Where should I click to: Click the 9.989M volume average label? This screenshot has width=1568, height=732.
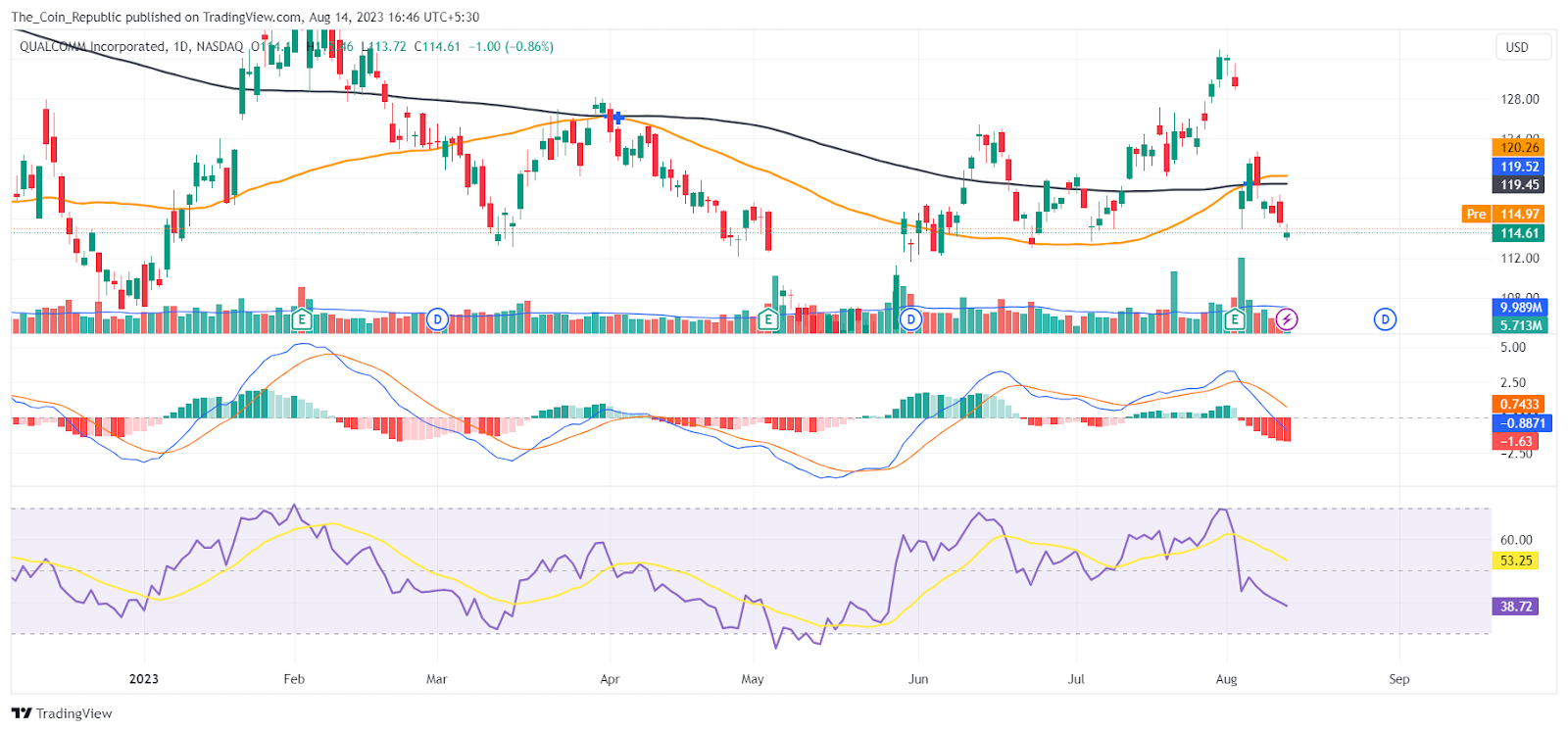(x=1520, y=308)
